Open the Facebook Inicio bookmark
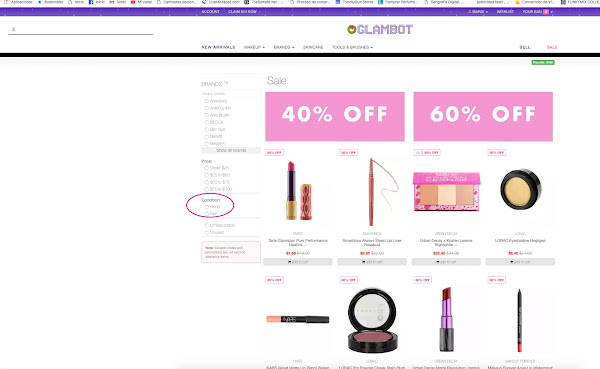 point(96,2)
